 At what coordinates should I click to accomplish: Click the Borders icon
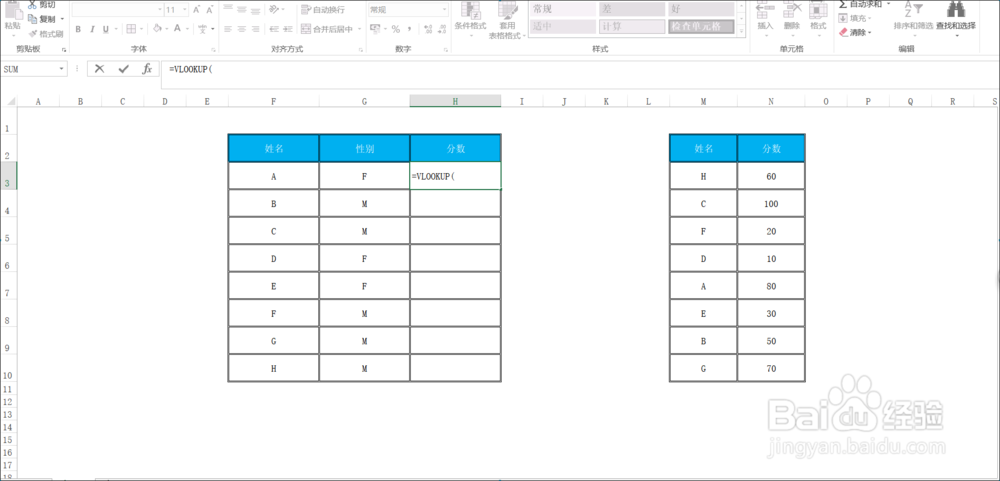[x=131, y=29]
